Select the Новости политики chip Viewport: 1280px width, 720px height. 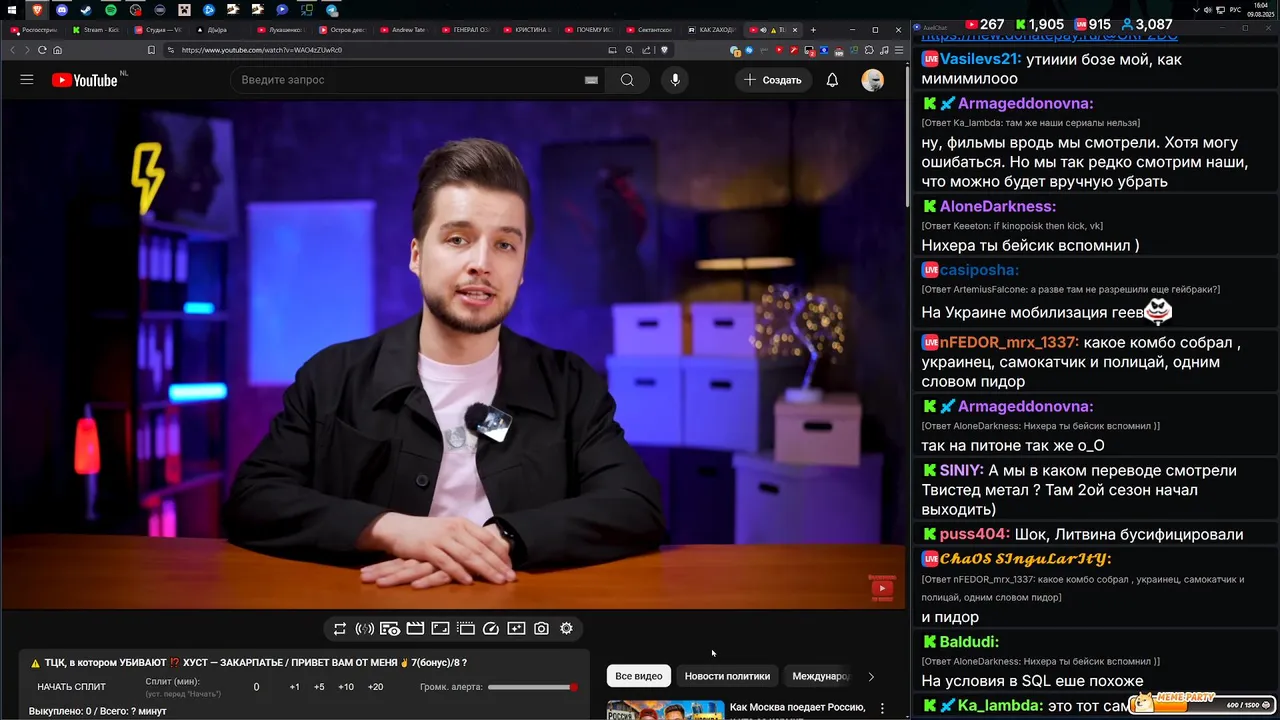[727, 676]
